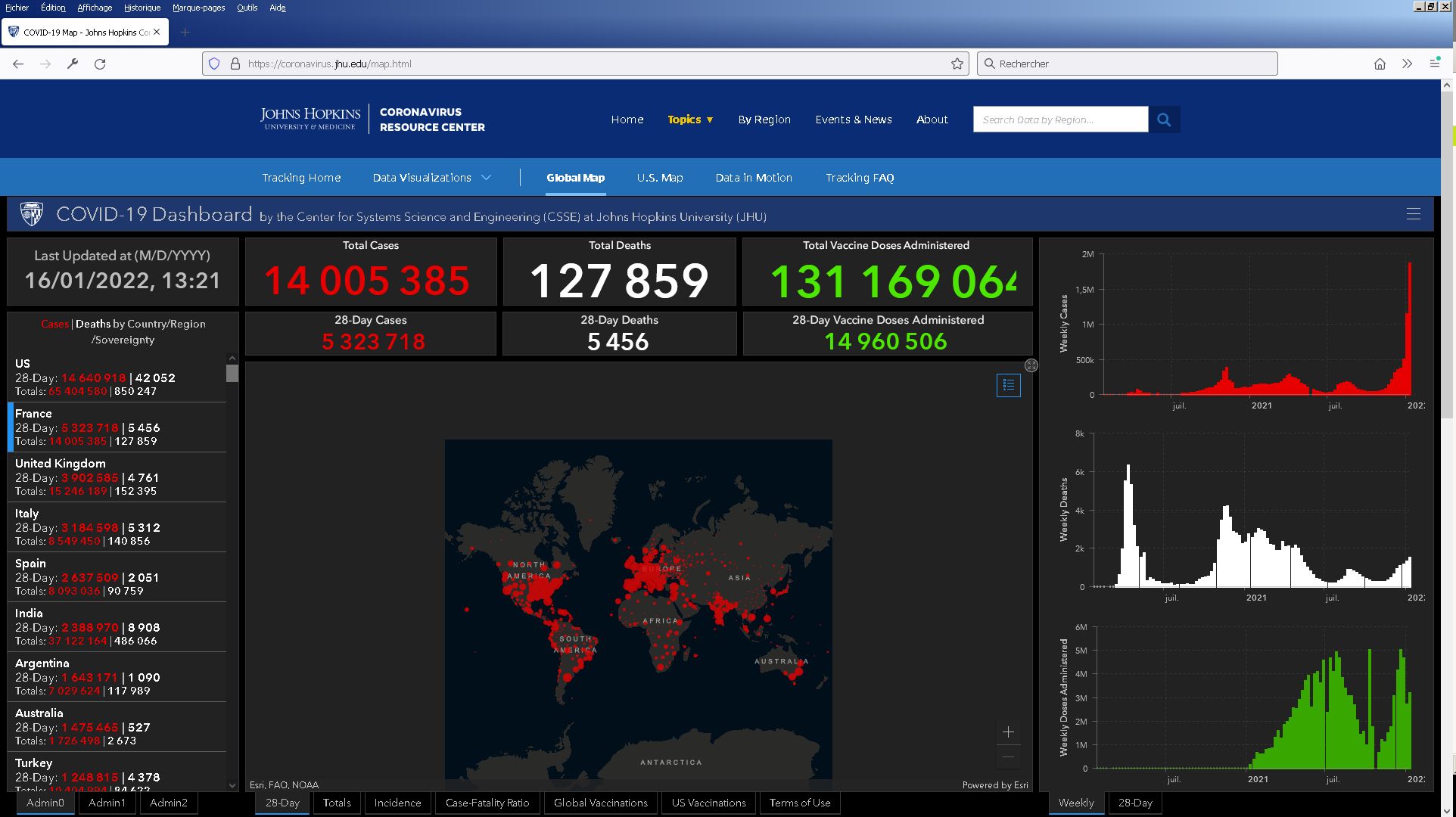Zoom in on the map with plus
Viewport: 1456px width, 817px height.
click(x=1008, y=732)
